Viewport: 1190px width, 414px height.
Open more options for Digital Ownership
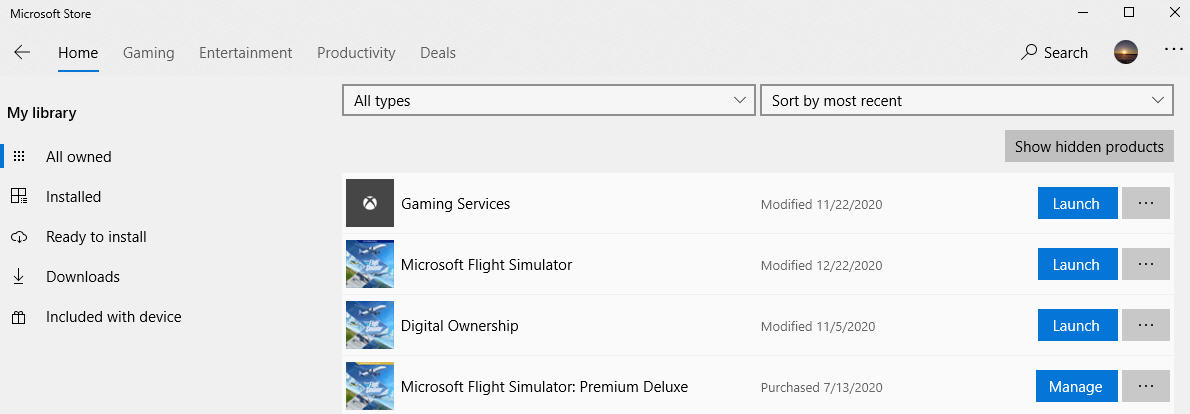(1146, 325)
